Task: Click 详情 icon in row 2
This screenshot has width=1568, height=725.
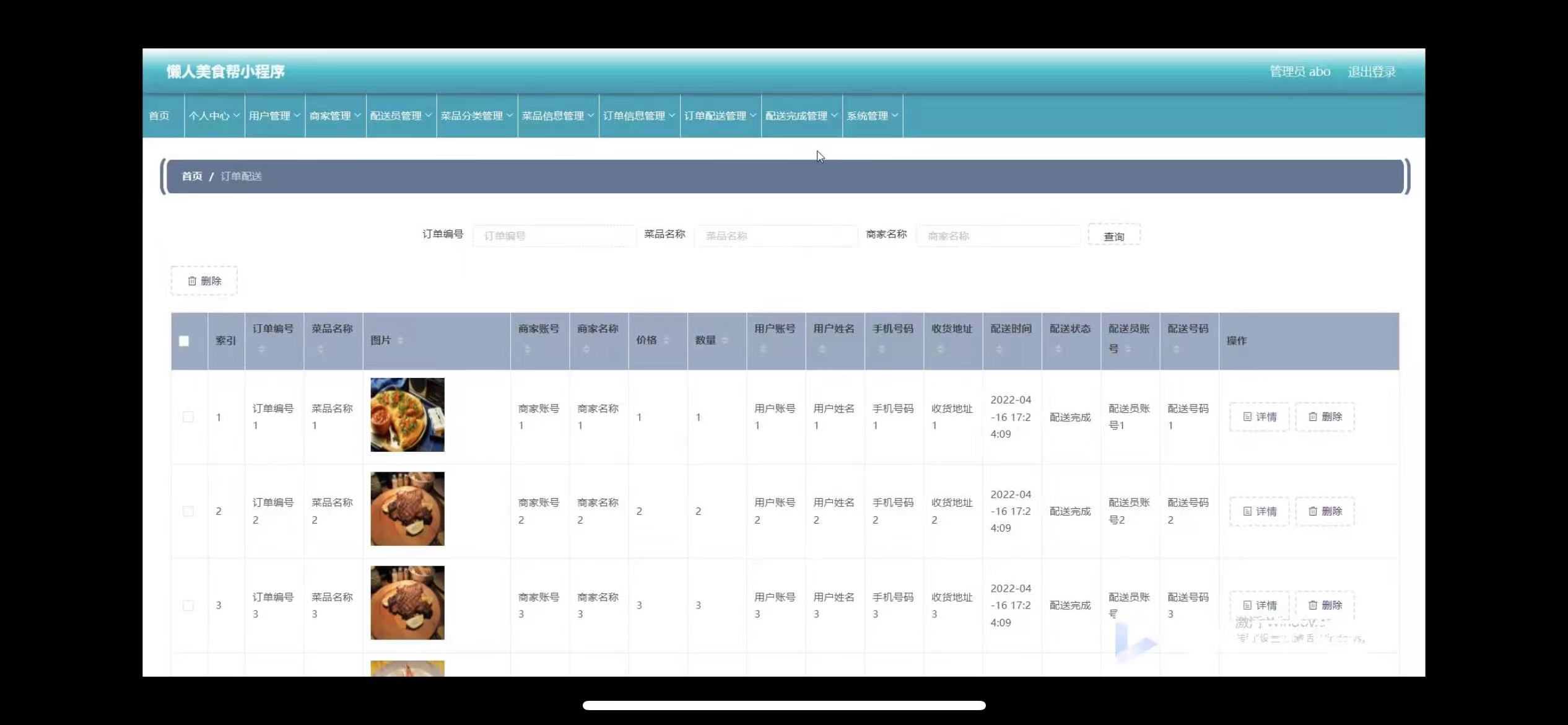Action: click(x=1247, y=511)
